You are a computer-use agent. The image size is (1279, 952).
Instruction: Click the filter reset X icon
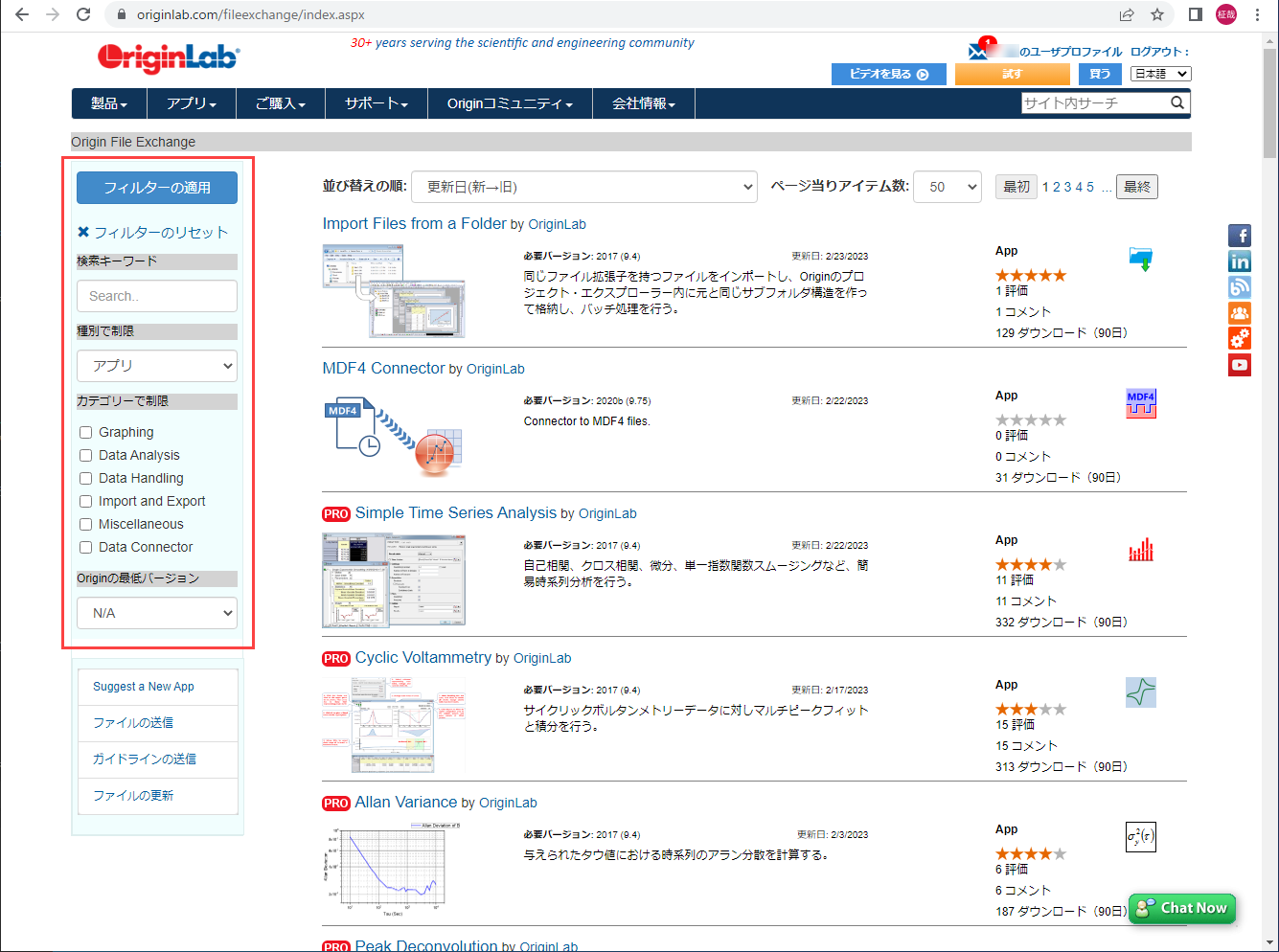click(x=83, y=232)
